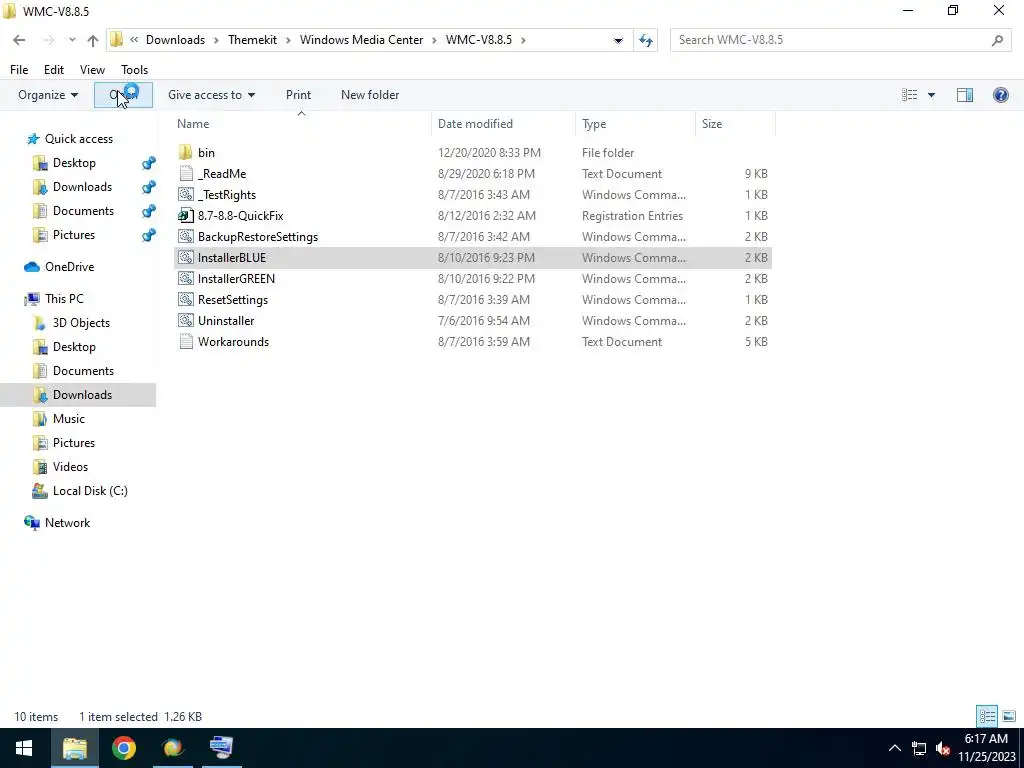Select the Workarounds text file icon
Screen dimensions: 1024x768
point(186,342)
